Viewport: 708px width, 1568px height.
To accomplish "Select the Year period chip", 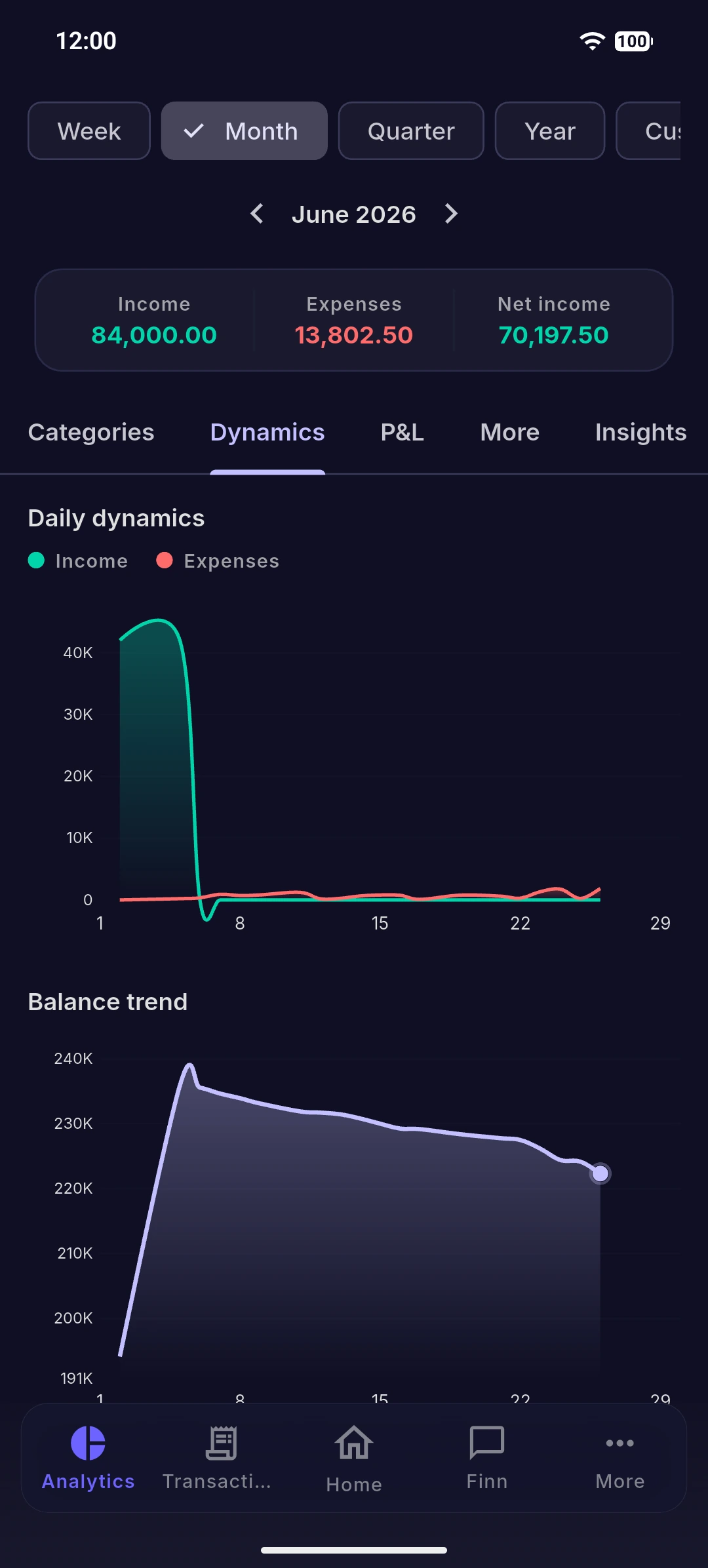I will pos(550,130).
